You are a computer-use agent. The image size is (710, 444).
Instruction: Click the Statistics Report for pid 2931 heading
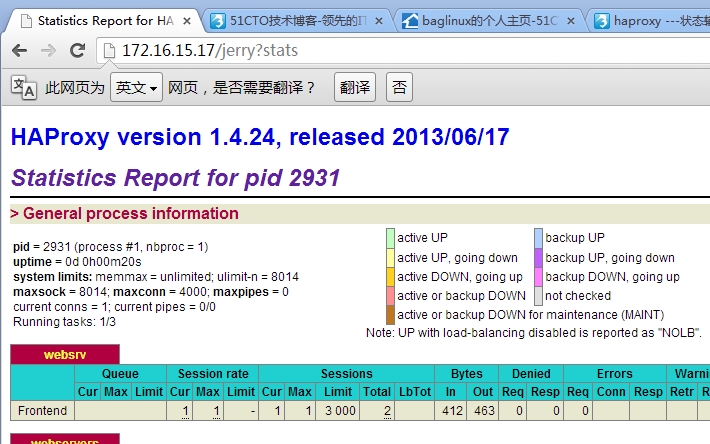coord(176,177)
